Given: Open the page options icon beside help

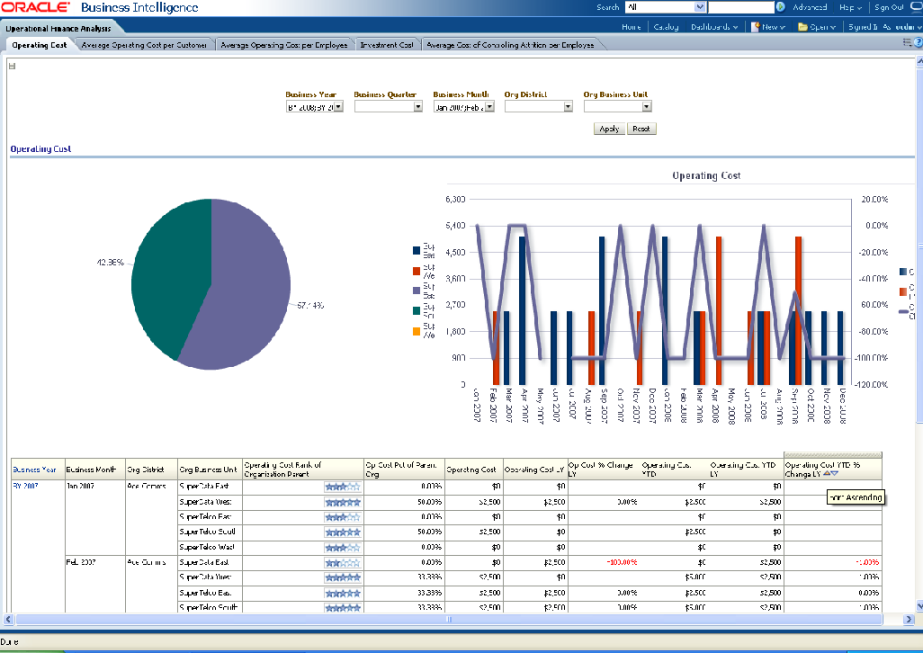Looking at the screenshot, I should coord(907,42).
